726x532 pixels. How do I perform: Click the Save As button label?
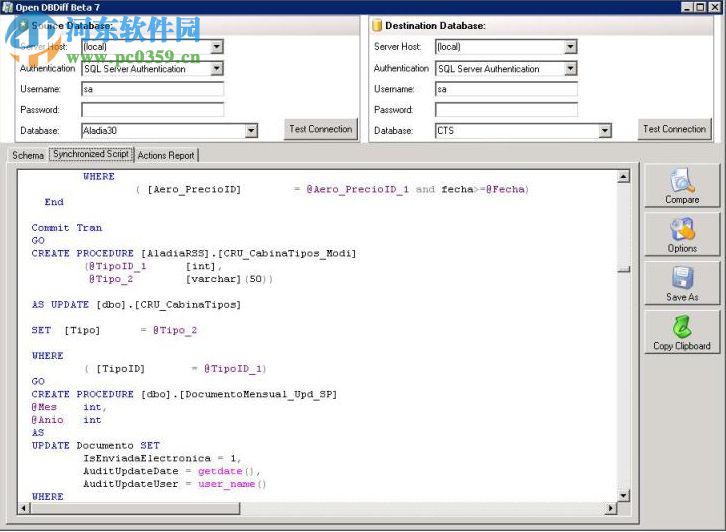682,297
